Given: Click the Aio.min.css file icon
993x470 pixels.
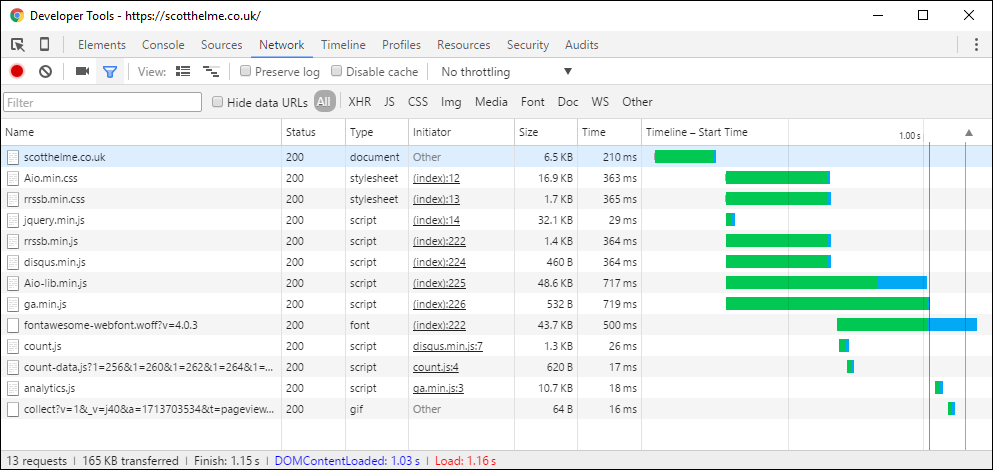Looking at the screenshot, I should tap(13, 178).
